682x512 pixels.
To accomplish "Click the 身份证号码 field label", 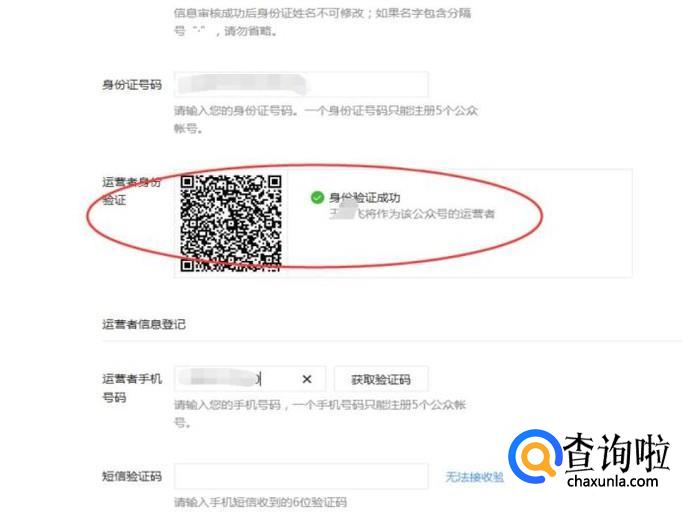I will click(x=132, y=85).
